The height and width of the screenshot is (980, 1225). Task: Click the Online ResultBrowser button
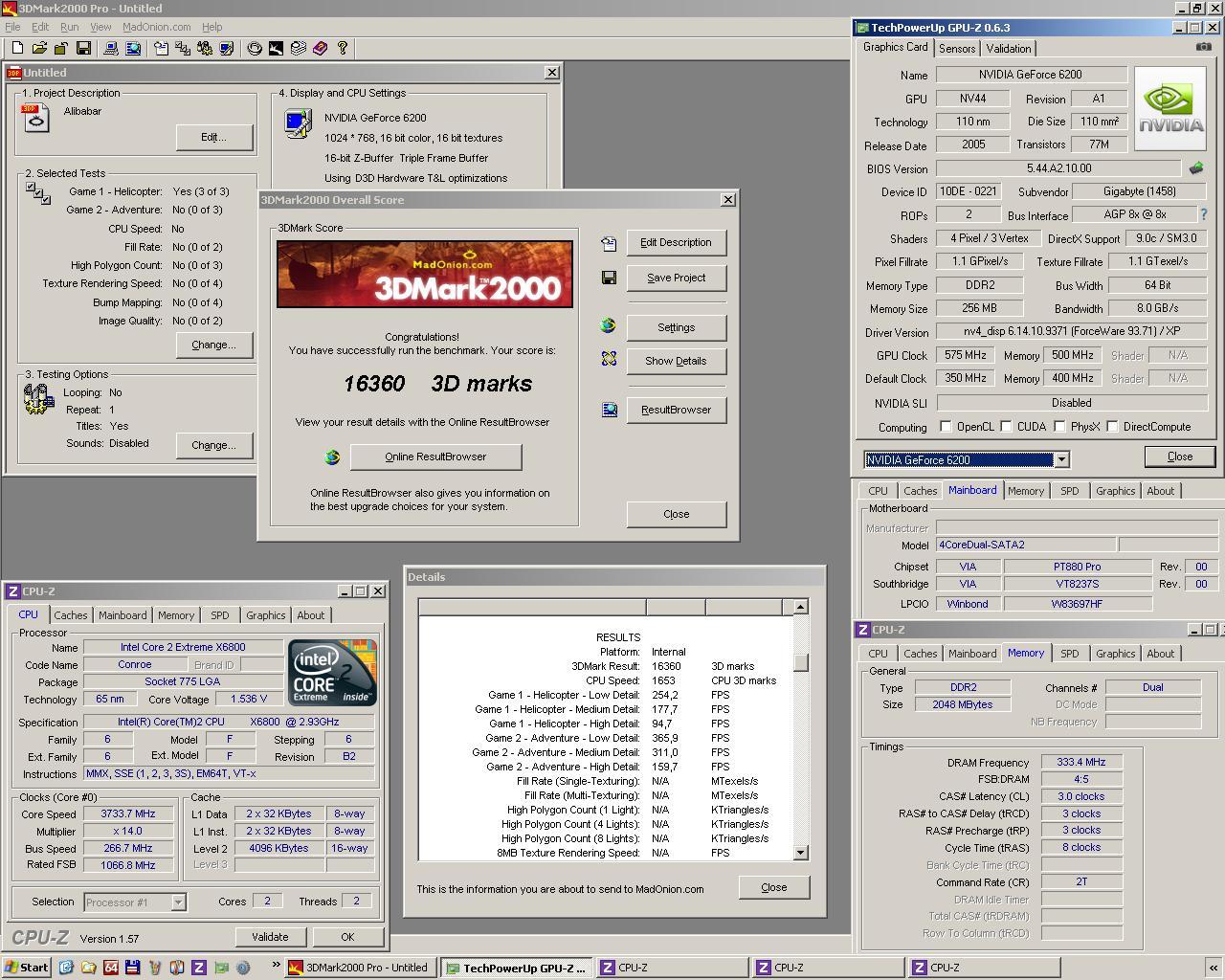click(x=435, y=457)
